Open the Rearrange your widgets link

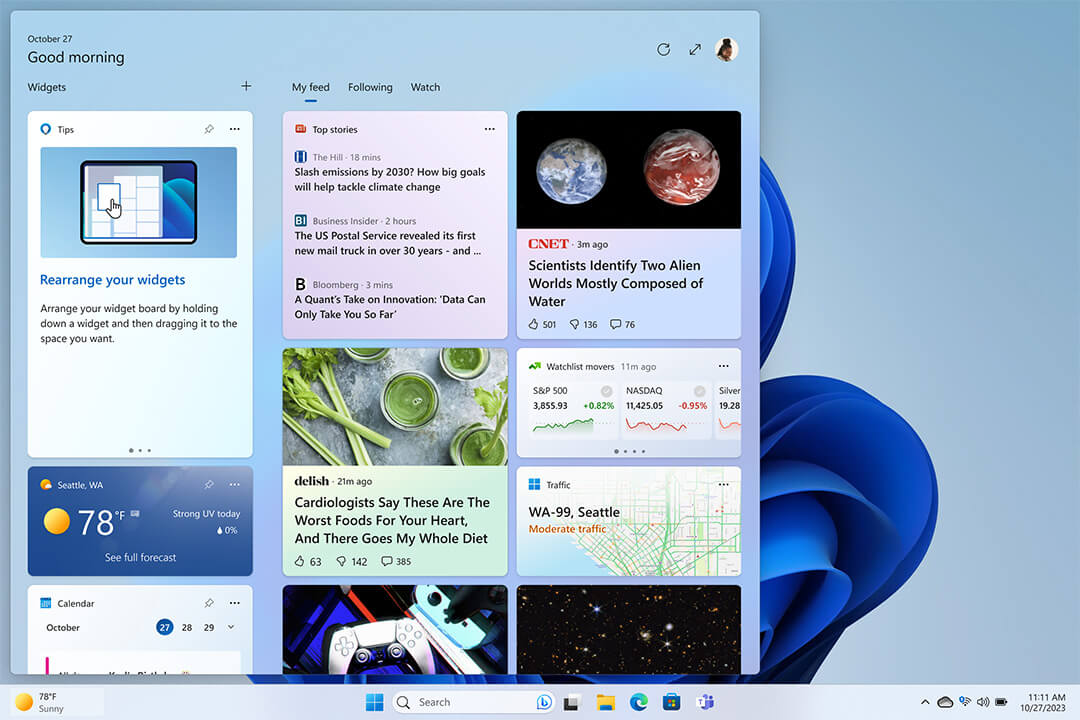[x=112, y=280]
